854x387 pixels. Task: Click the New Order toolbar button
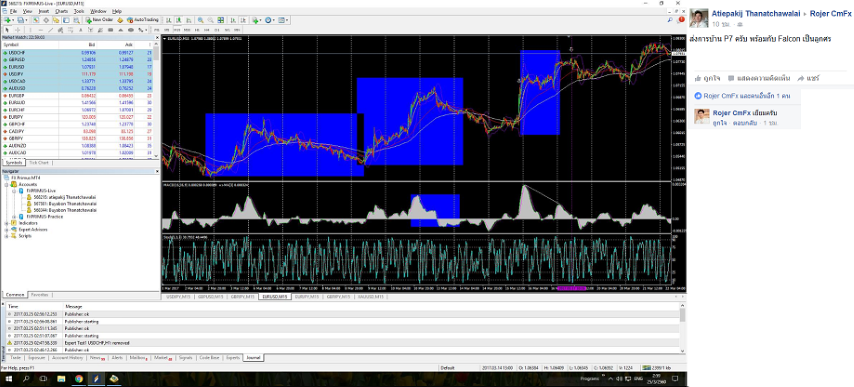99,20
